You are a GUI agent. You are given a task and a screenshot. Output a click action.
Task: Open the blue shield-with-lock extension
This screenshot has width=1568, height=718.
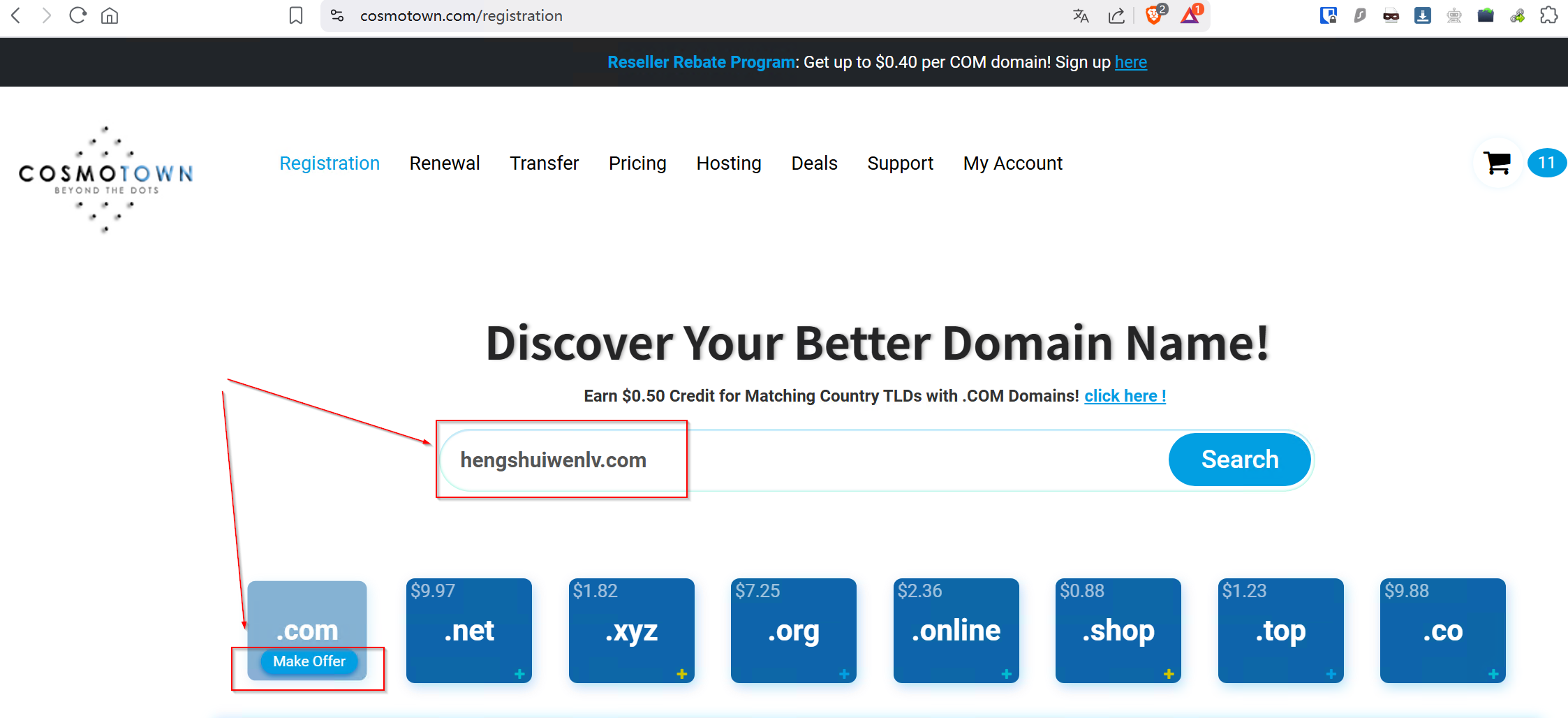1328,15
